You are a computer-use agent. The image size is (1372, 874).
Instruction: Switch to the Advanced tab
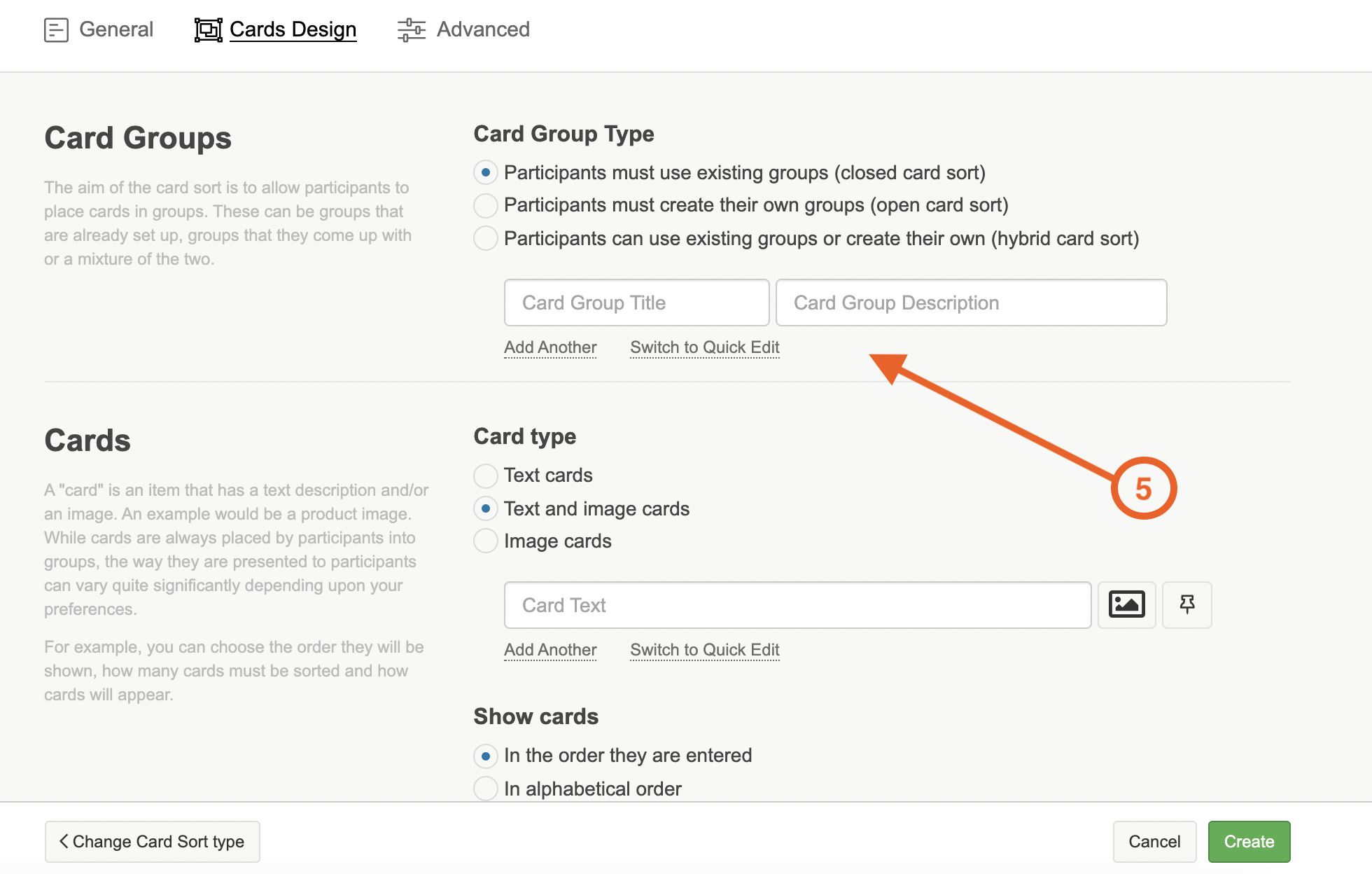483,29
